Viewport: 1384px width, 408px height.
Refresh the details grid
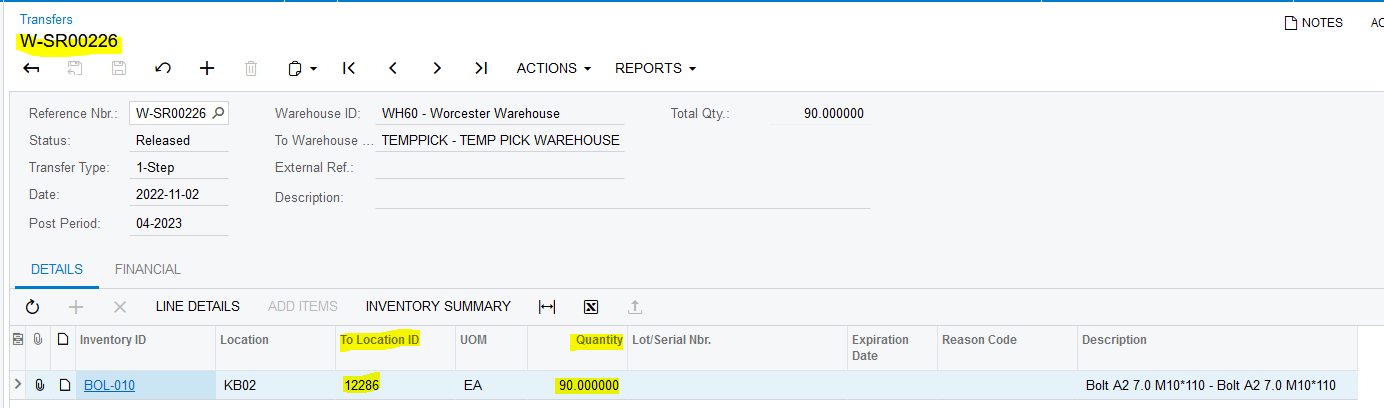click(x=32, y=307)
